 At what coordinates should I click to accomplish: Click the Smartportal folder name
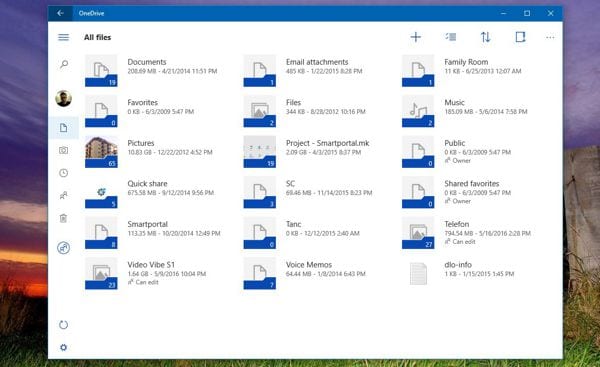click(x=148, y=224)
